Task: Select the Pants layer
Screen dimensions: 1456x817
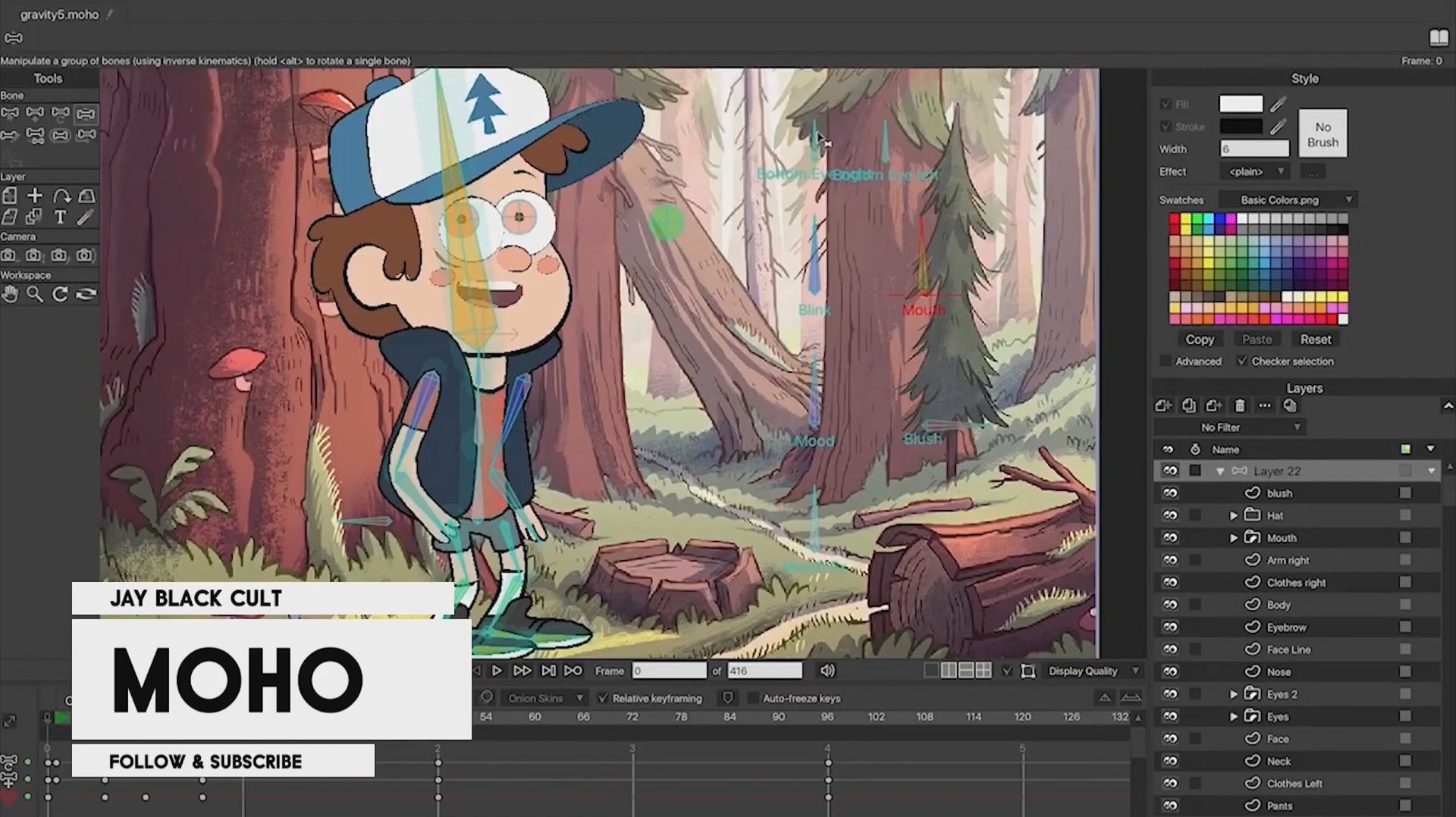Action: point(1297,806)
